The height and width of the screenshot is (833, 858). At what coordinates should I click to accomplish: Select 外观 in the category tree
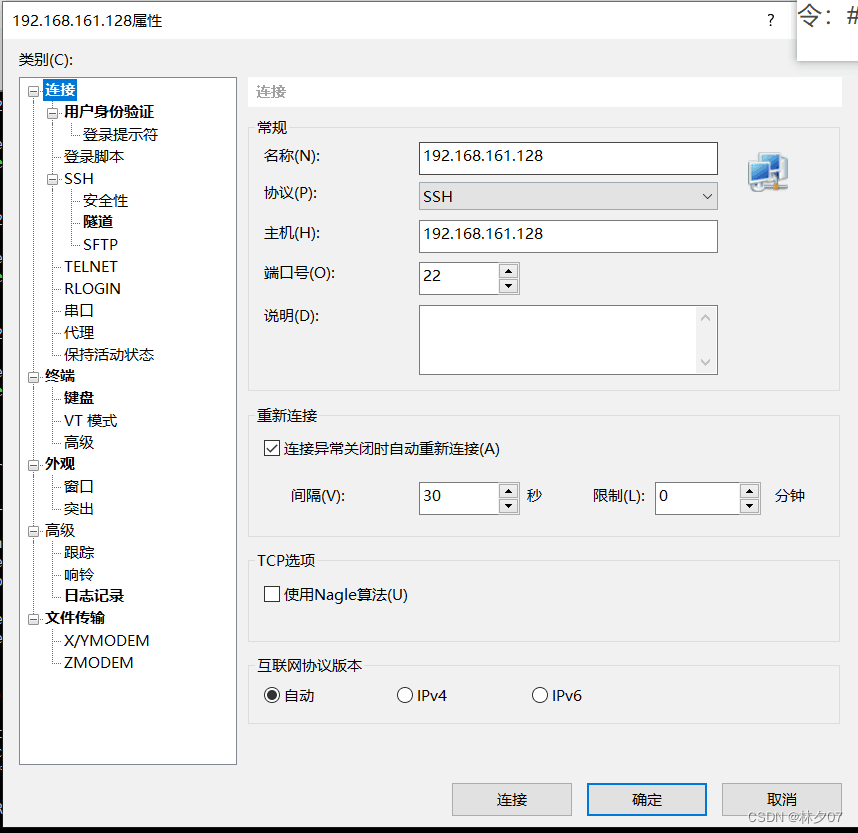[60, 464]
